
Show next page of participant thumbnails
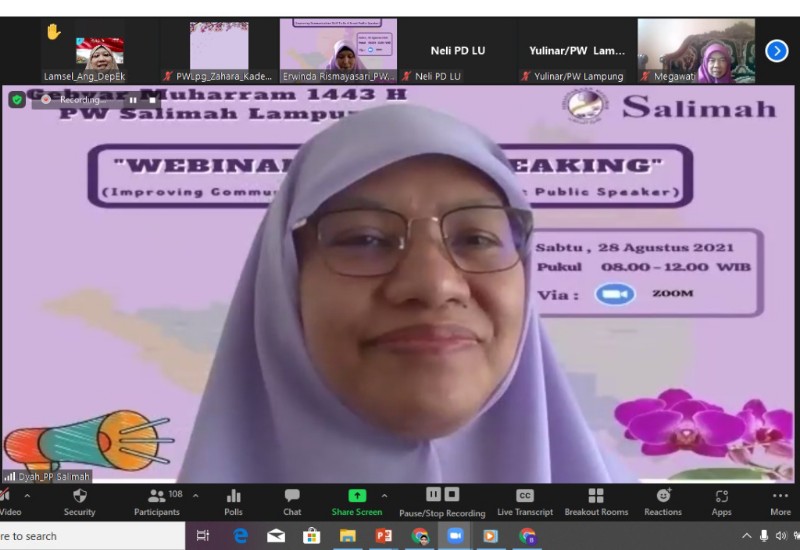777,51
